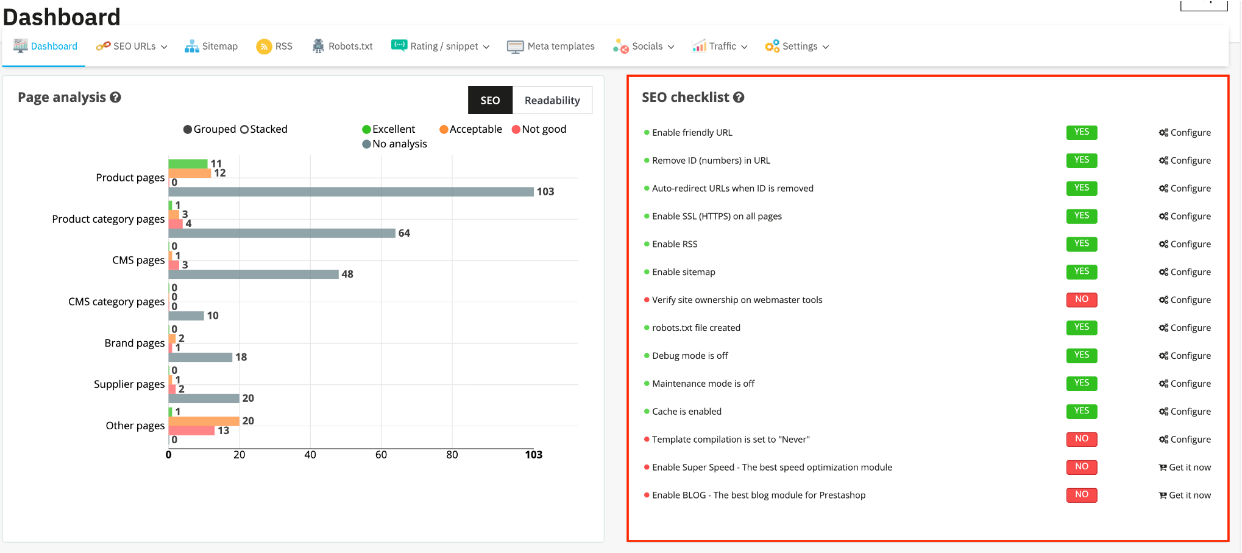
Task: Open the Robots.txt tab
Action: click(342, 46)
